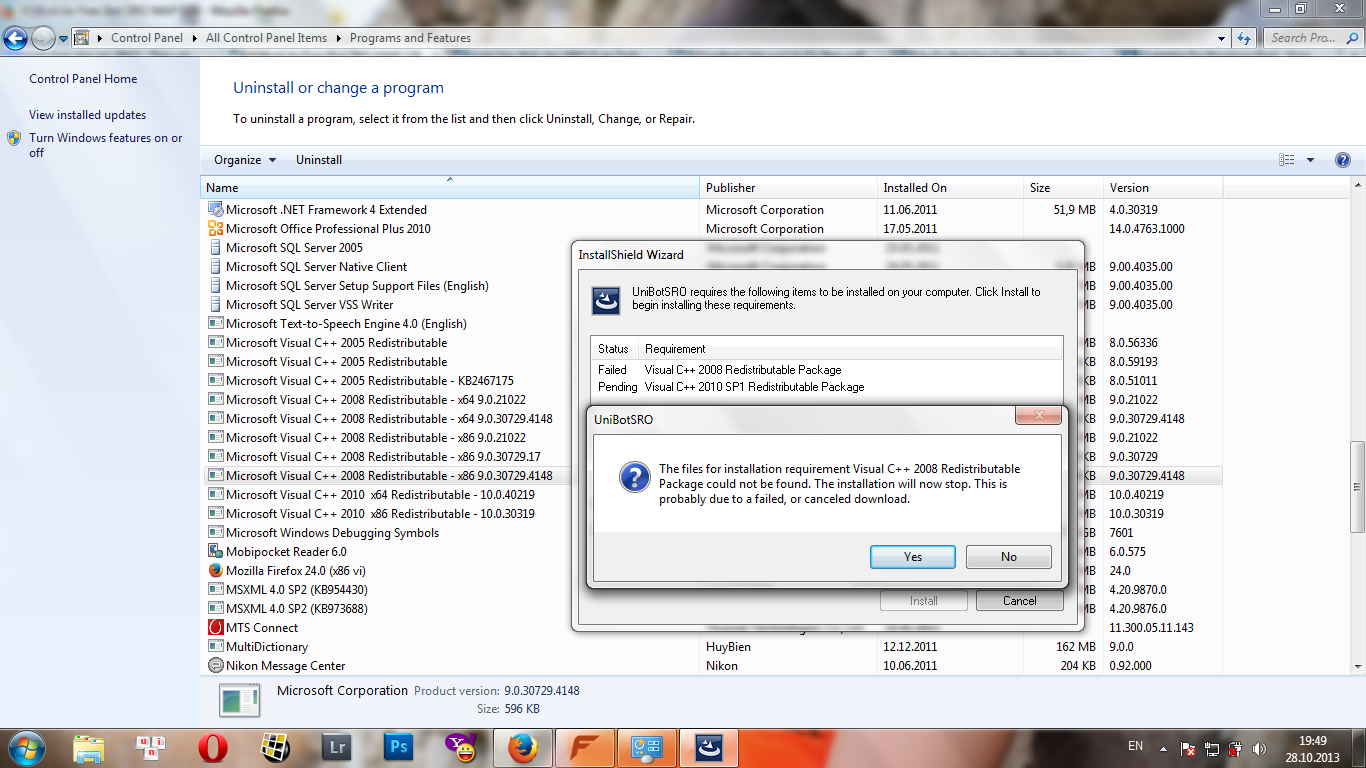Launch Opera from taskbar
The width and height of the screenshot is (1366, 768).
click(212, 747)
